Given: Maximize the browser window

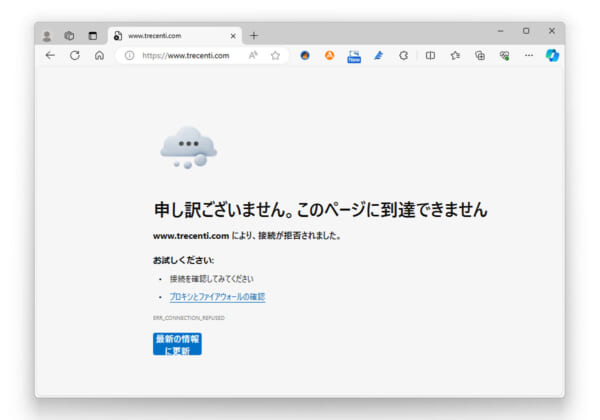Looking at the screenshot, I should (x=526, y=31).
